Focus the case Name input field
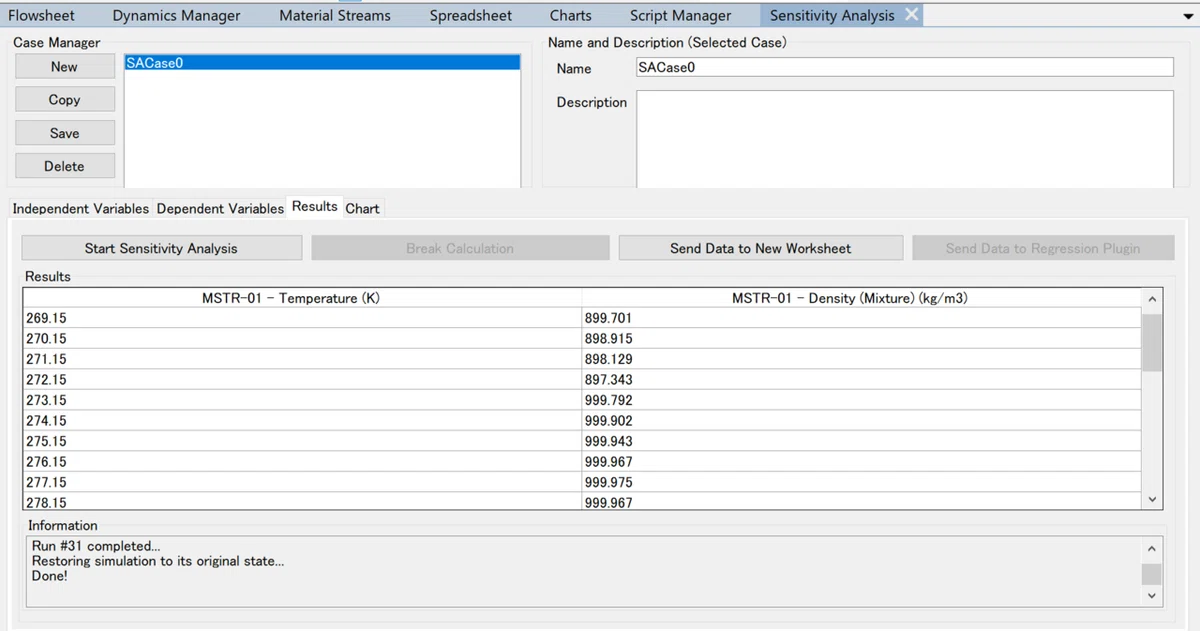The width and height of the screenshot is (1200, 631). pos(905,67)
